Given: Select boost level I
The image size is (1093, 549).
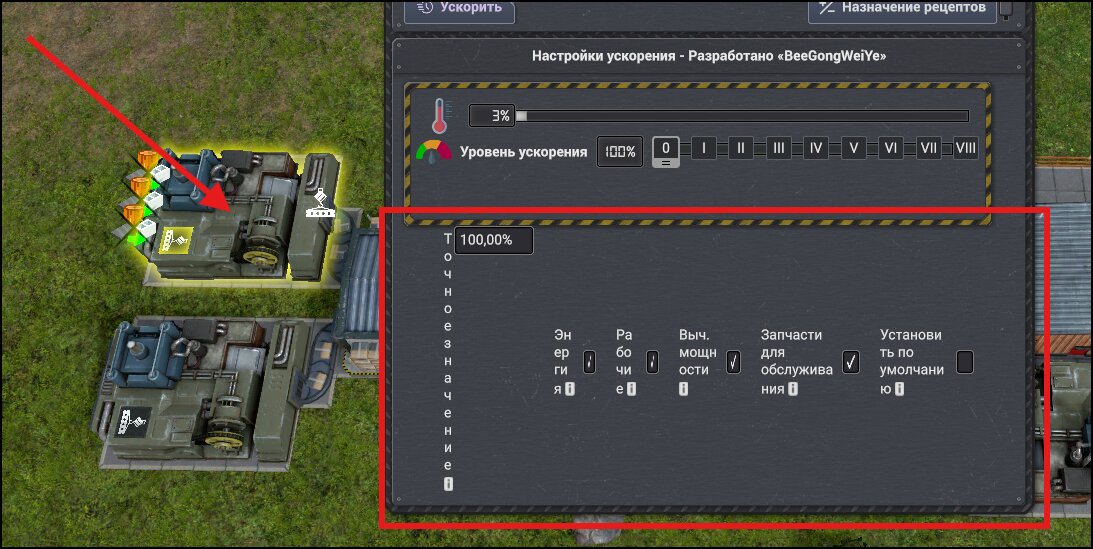Looking at the screenshot, I should coord(703,148).
